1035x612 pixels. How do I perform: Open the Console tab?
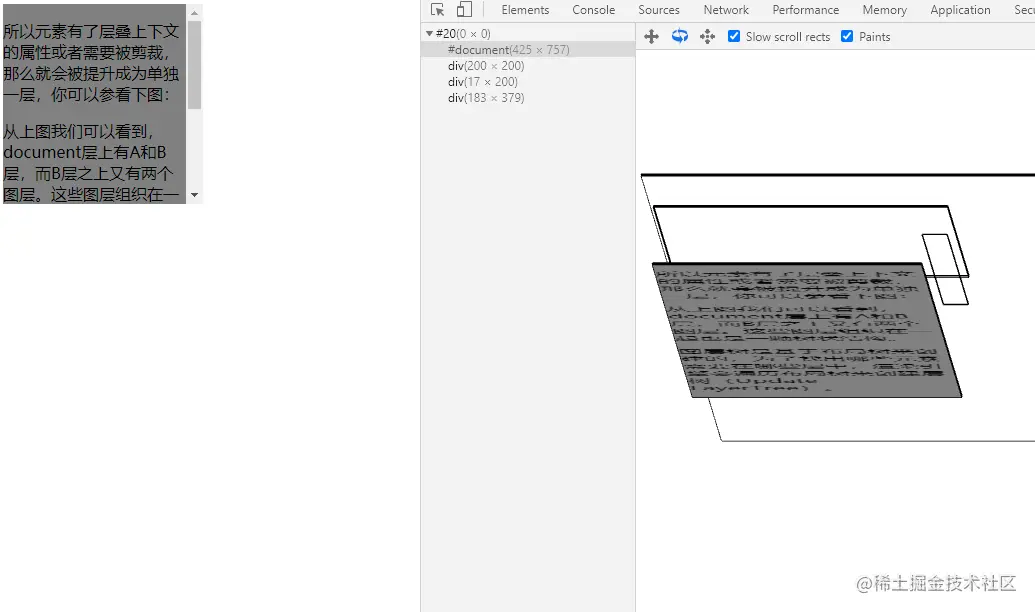(593, 10)
